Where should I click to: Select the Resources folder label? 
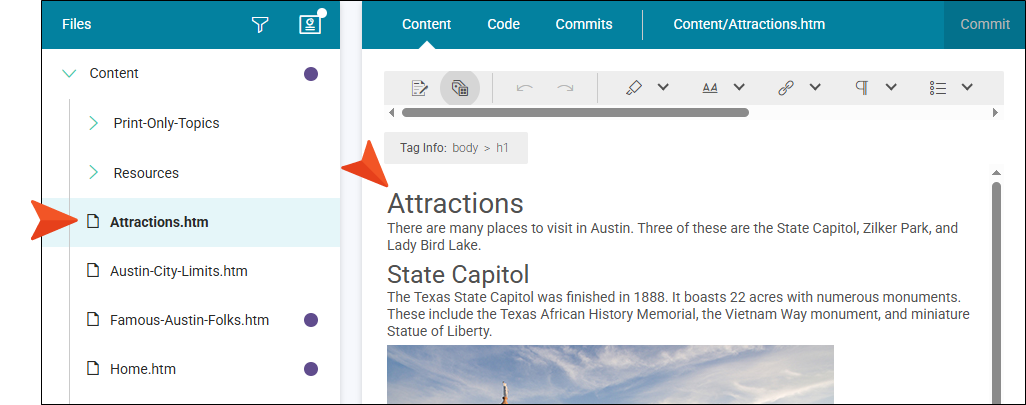pyautogui.click(x=146, y=173)
